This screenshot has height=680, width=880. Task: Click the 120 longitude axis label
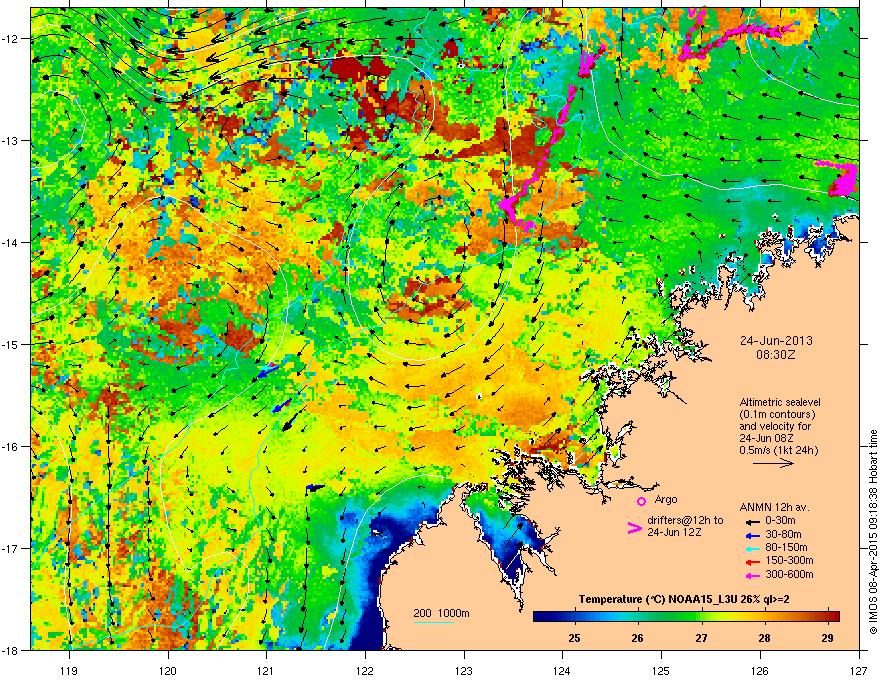coord(168,670)
